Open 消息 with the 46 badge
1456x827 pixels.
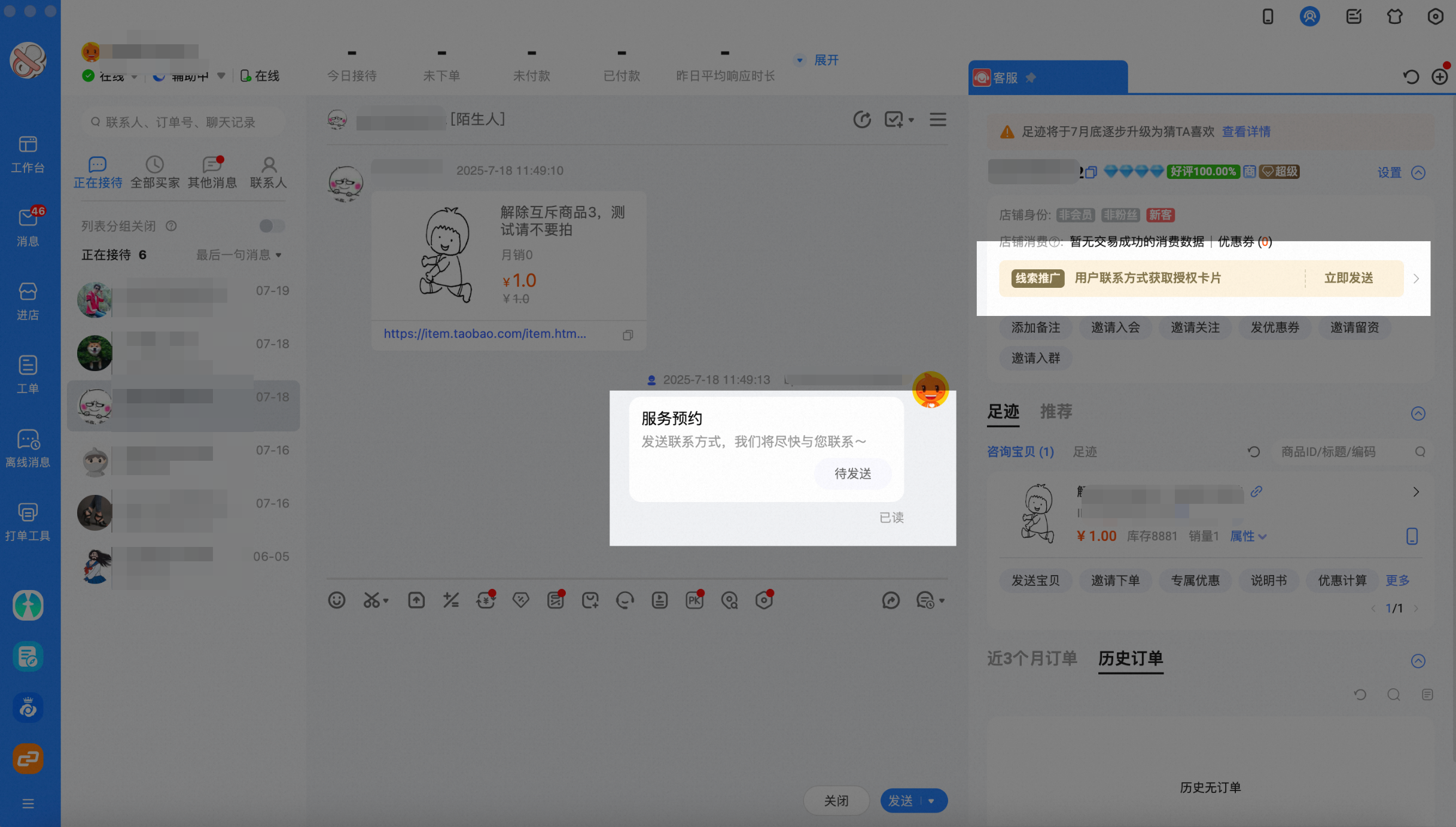pyautogui.click(x=28, y=227)
